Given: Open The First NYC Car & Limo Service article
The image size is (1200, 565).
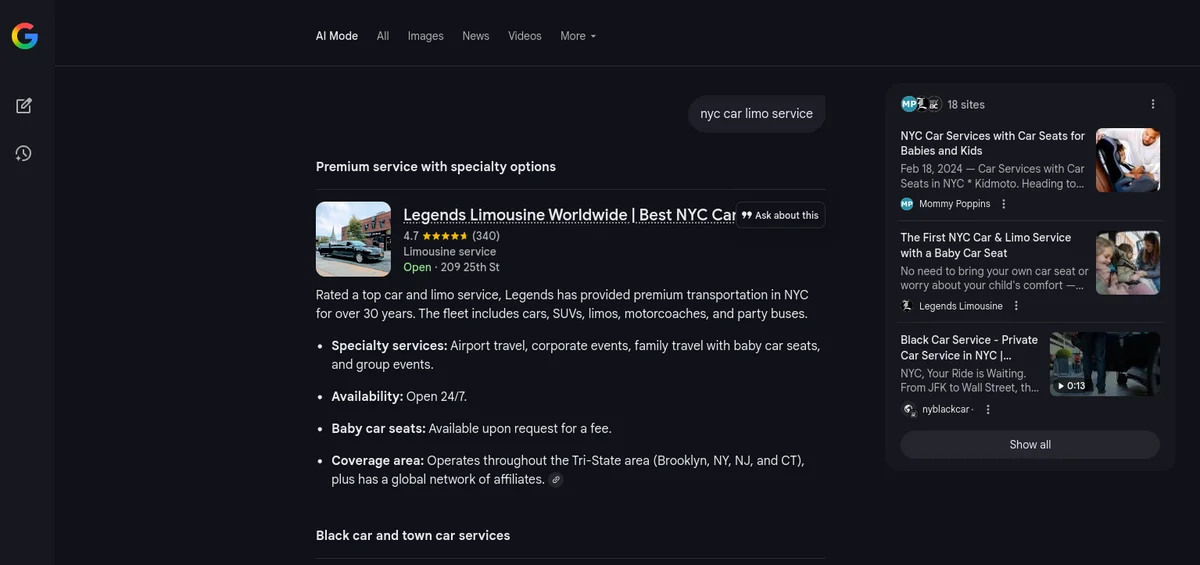Looking at the screenshot, I should pyautogui.click(x=986, y=245).
